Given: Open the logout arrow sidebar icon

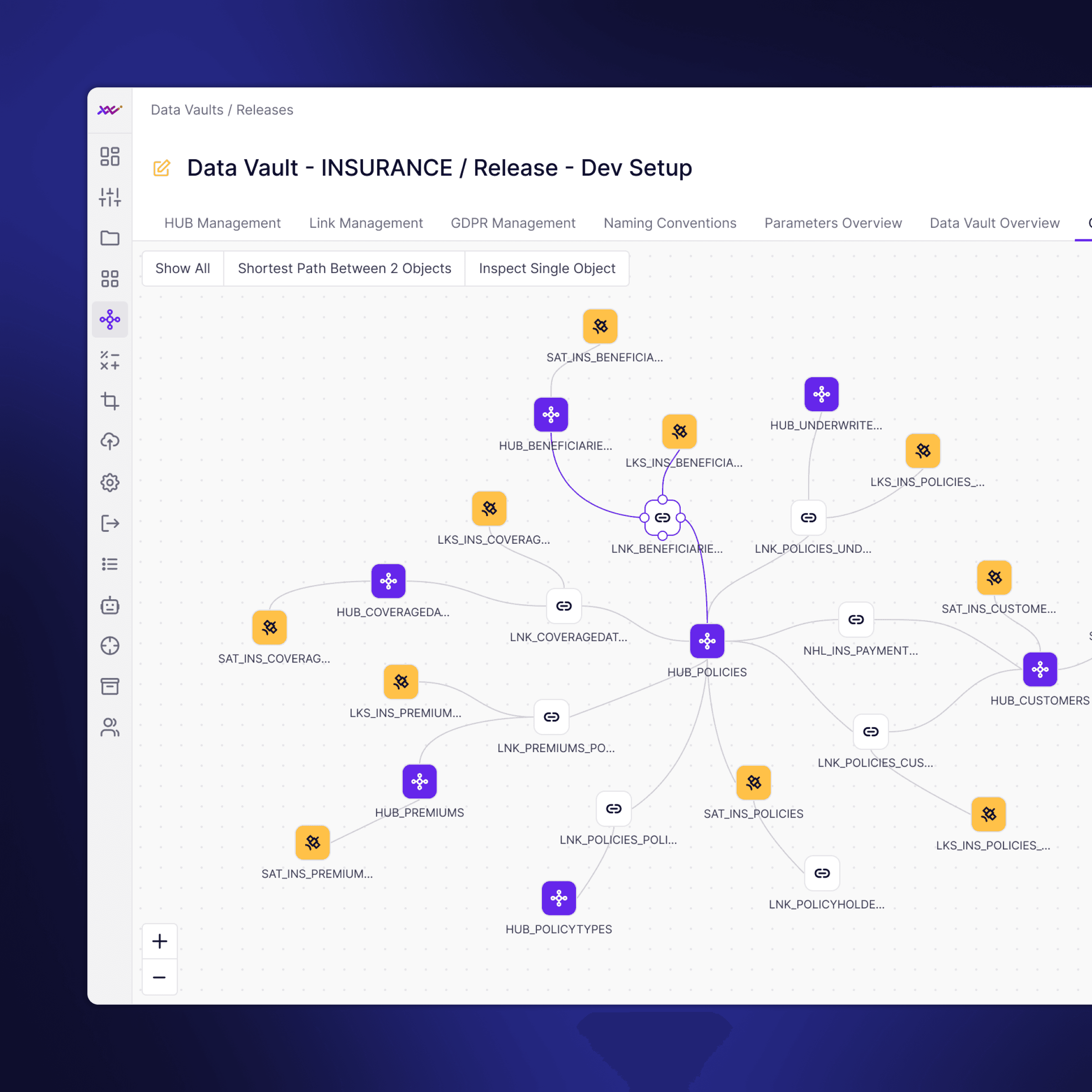Looking at the screenshot, I should click(x=110, y=523).
